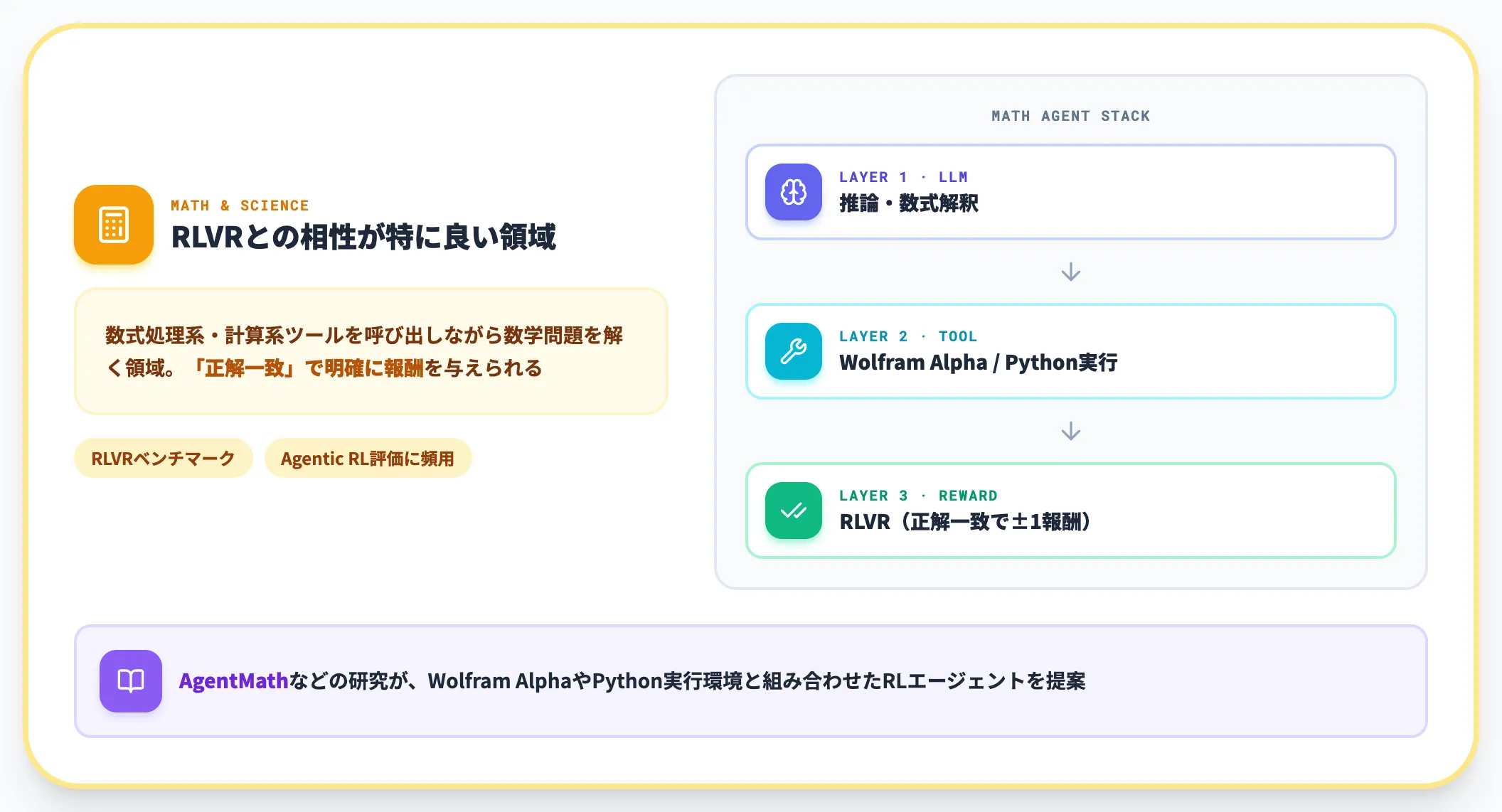Viewport: 1502px width, 812px height.
Task: Click the orange calculator icon
Action: tap(114, 225)
